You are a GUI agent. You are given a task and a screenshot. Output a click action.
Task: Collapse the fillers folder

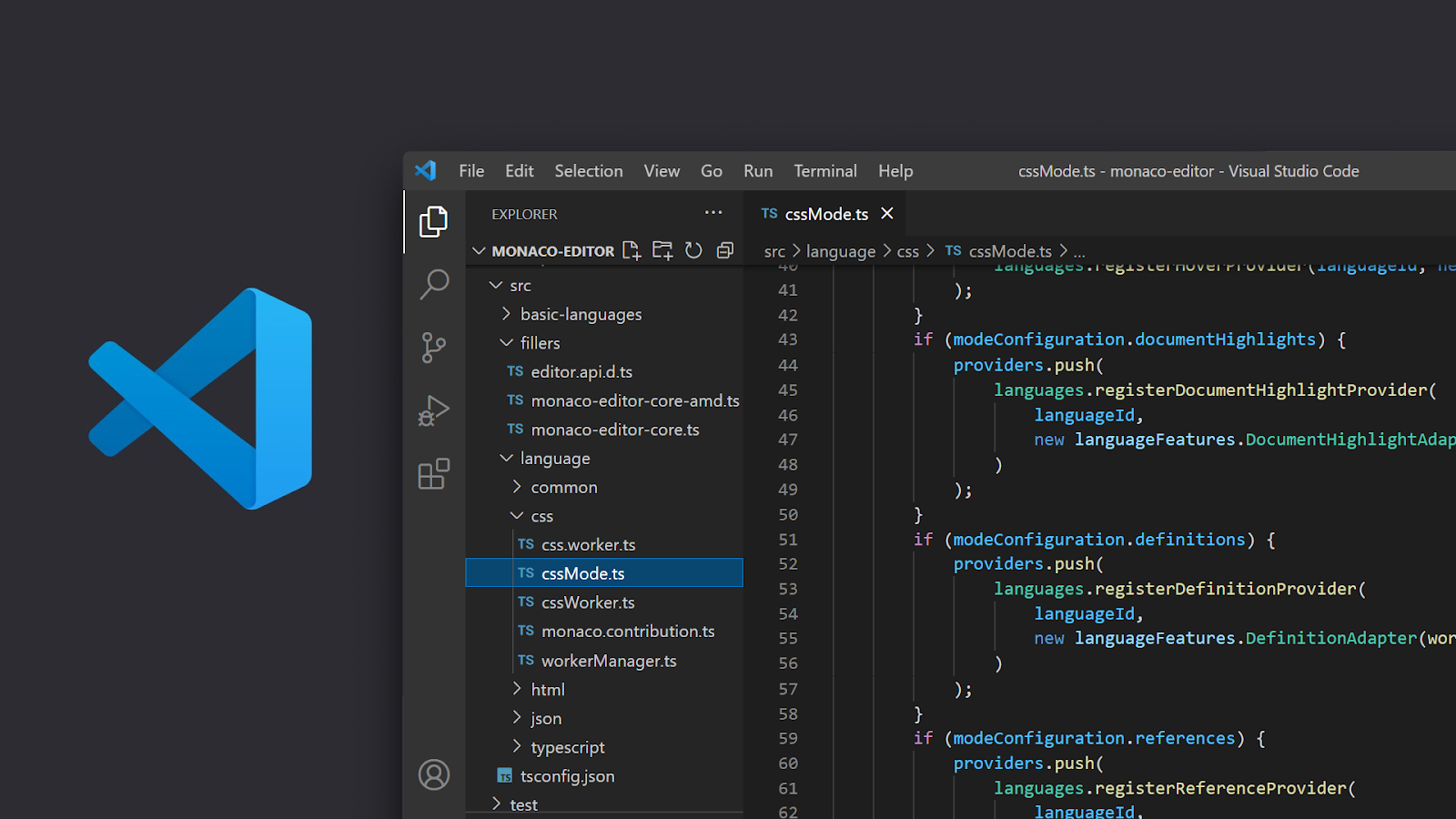click(x=540, y=343)
